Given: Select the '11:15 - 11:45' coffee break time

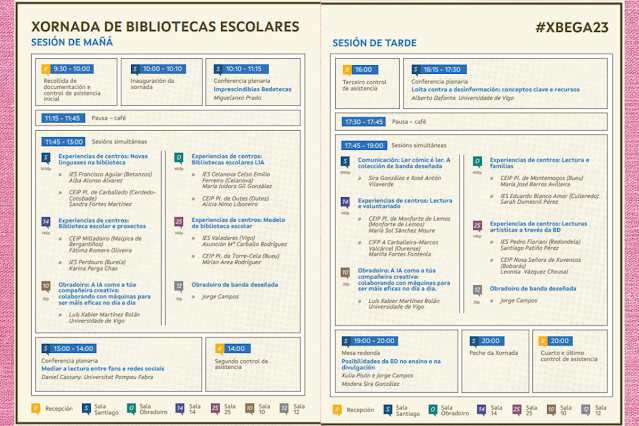Looking at the screenshot, I should coord(63,118).
